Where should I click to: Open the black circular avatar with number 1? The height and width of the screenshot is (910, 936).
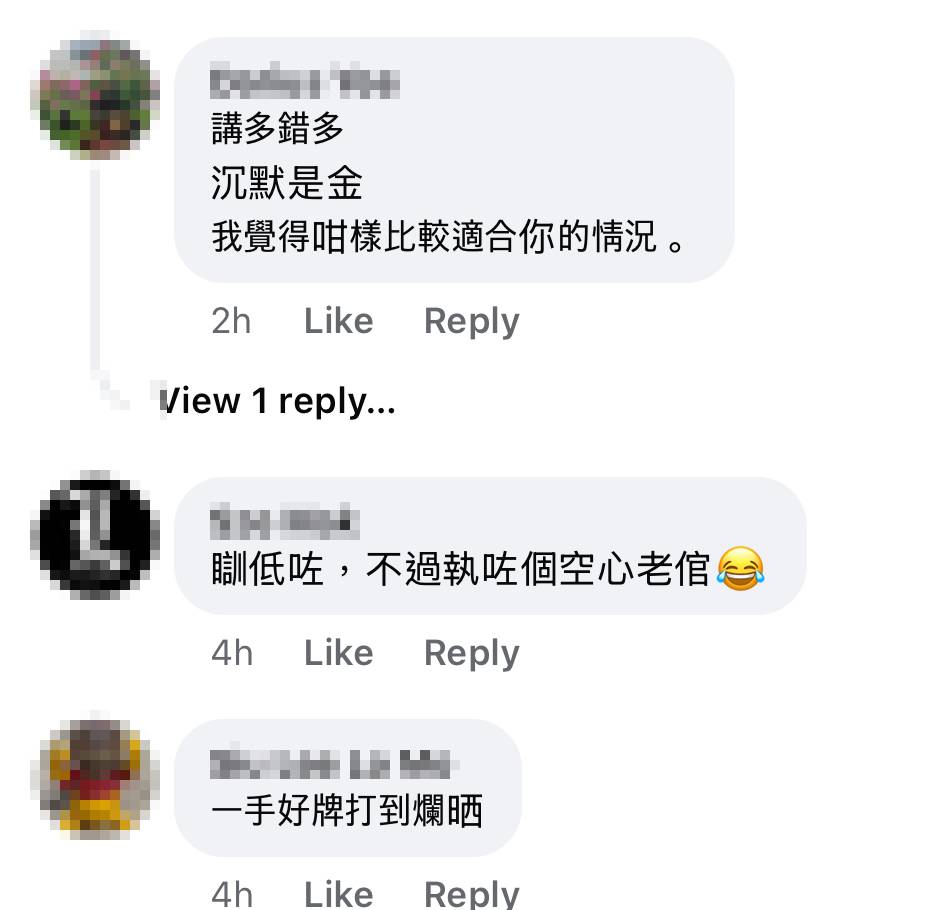click(x=95, y=536)
